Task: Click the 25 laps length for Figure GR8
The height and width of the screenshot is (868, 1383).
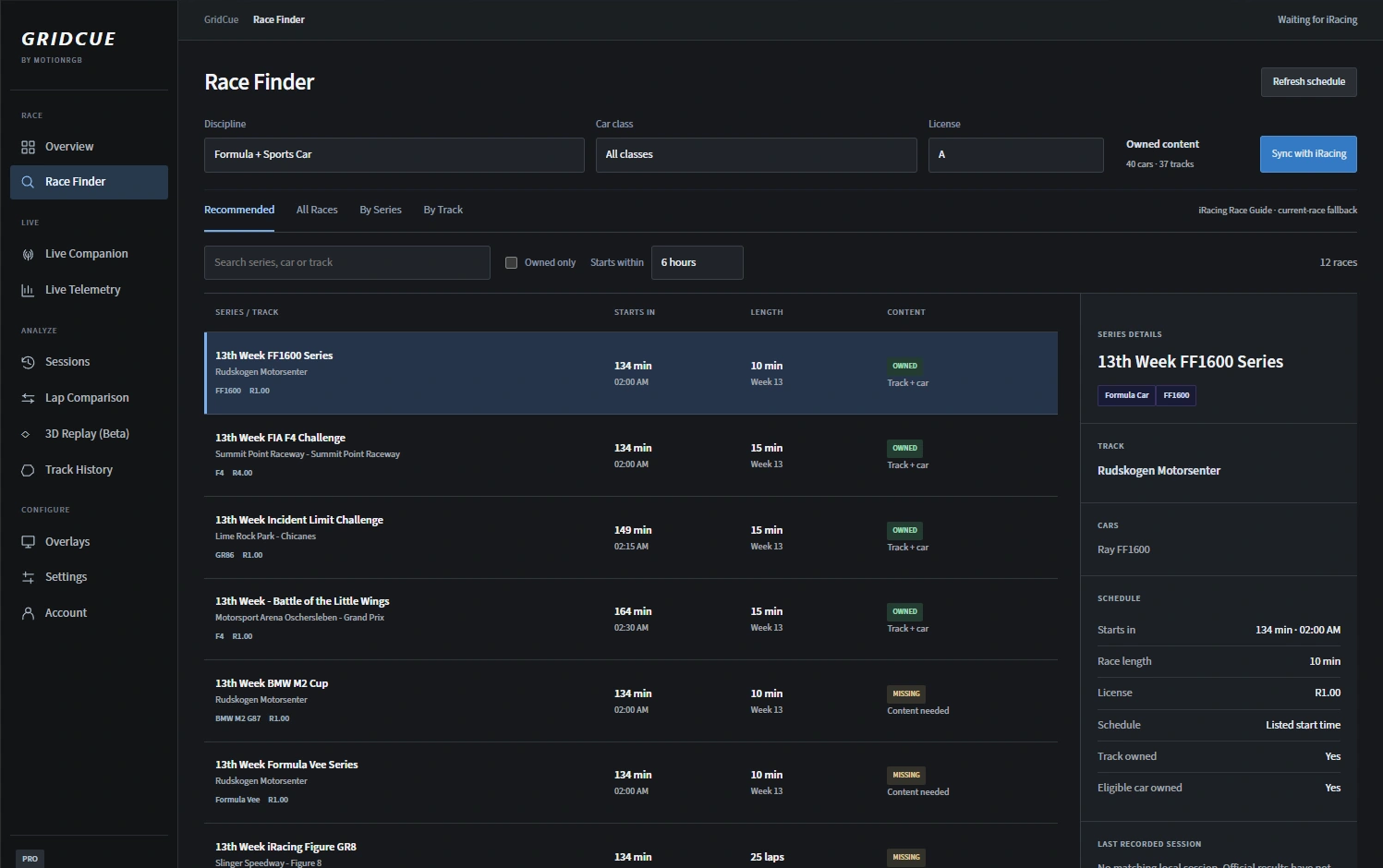Action: pyautogui.click(x=767, y=858)
